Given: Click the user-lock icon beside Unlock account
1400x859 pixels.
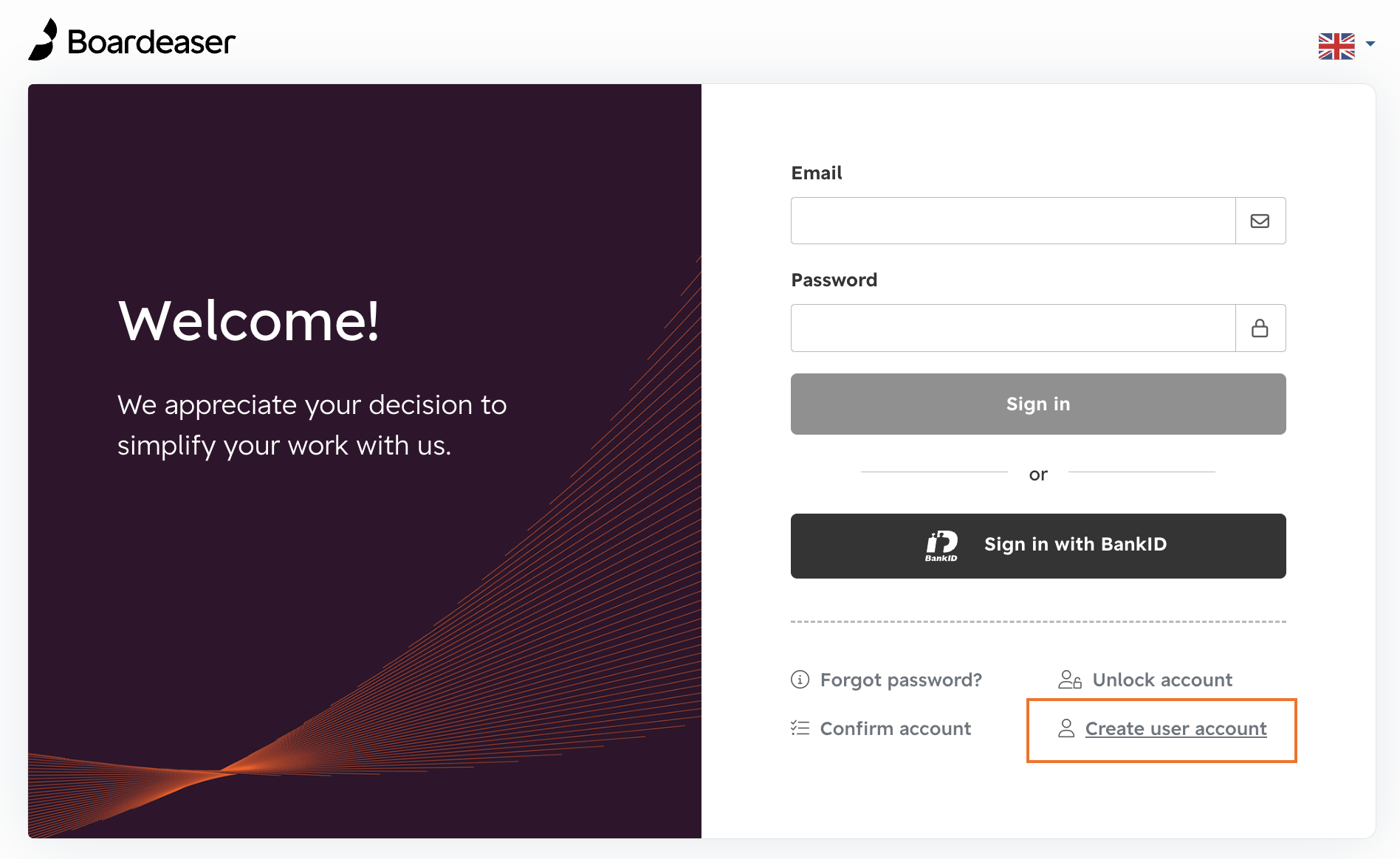Looking at the screenshot, I should pos(1069,679).
